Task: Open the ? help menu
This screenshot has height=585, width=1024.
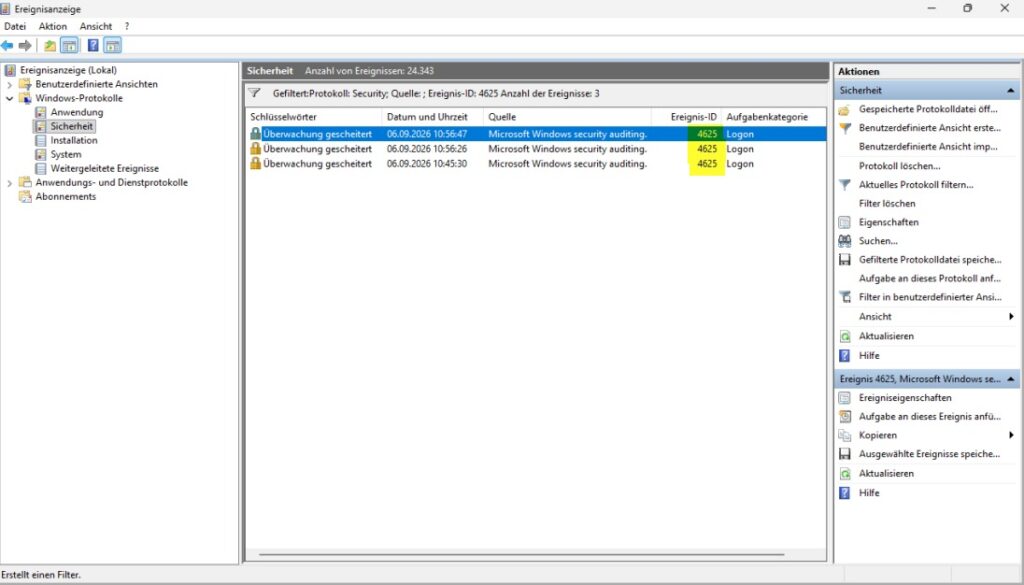Action: pos(127,26)
